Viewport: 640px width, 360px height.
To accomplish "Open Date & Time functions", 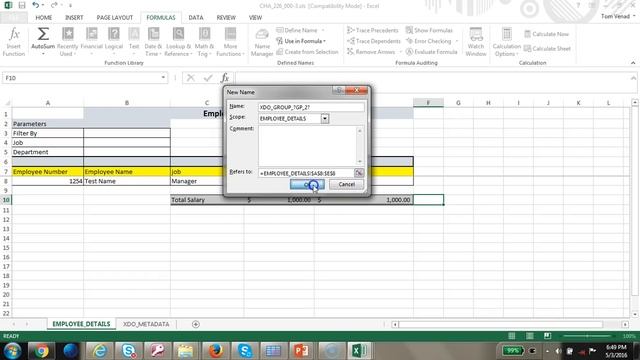I will tap(153, 42).
